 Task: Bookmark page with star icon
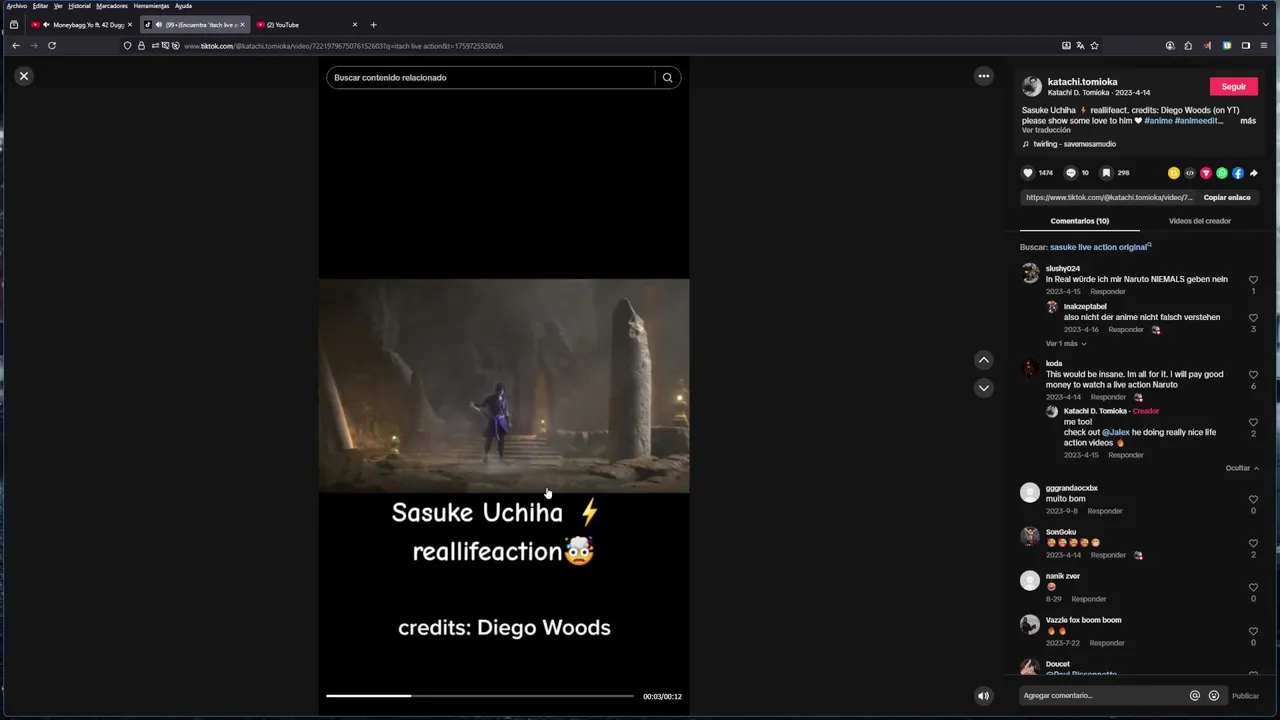pos(1094,46)
